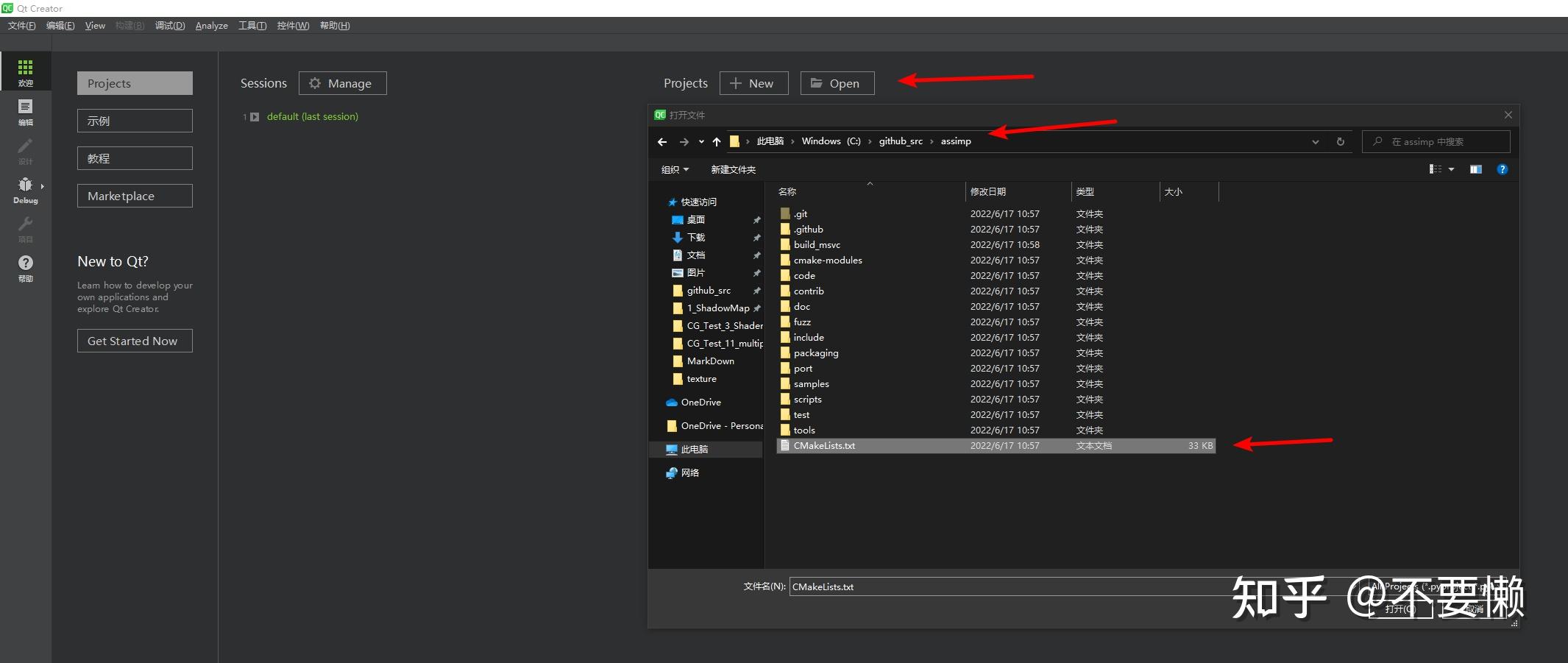Open the 示例 examples page
The image size is (1568, 663).
click(x=135, y=121)
